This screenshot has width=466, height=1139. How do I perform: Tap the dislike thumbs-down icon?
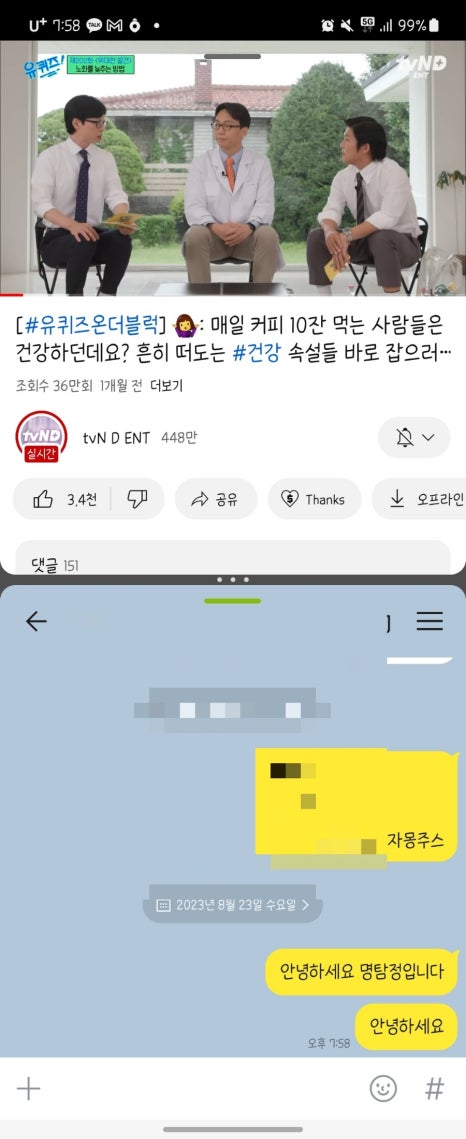pos(137,499)
